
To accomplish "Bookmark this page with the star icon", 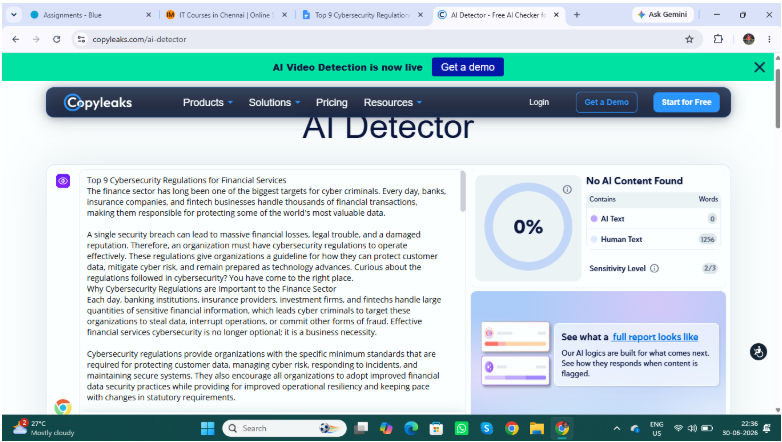I will (x=689, y=39).
